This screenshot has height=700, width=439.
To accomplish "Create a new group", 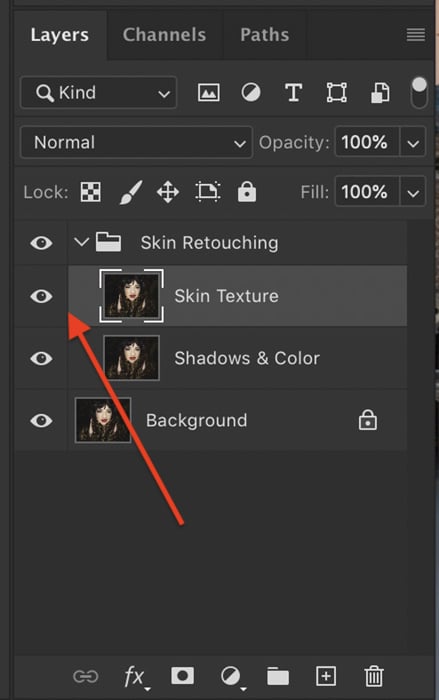I will click(278, 676).
